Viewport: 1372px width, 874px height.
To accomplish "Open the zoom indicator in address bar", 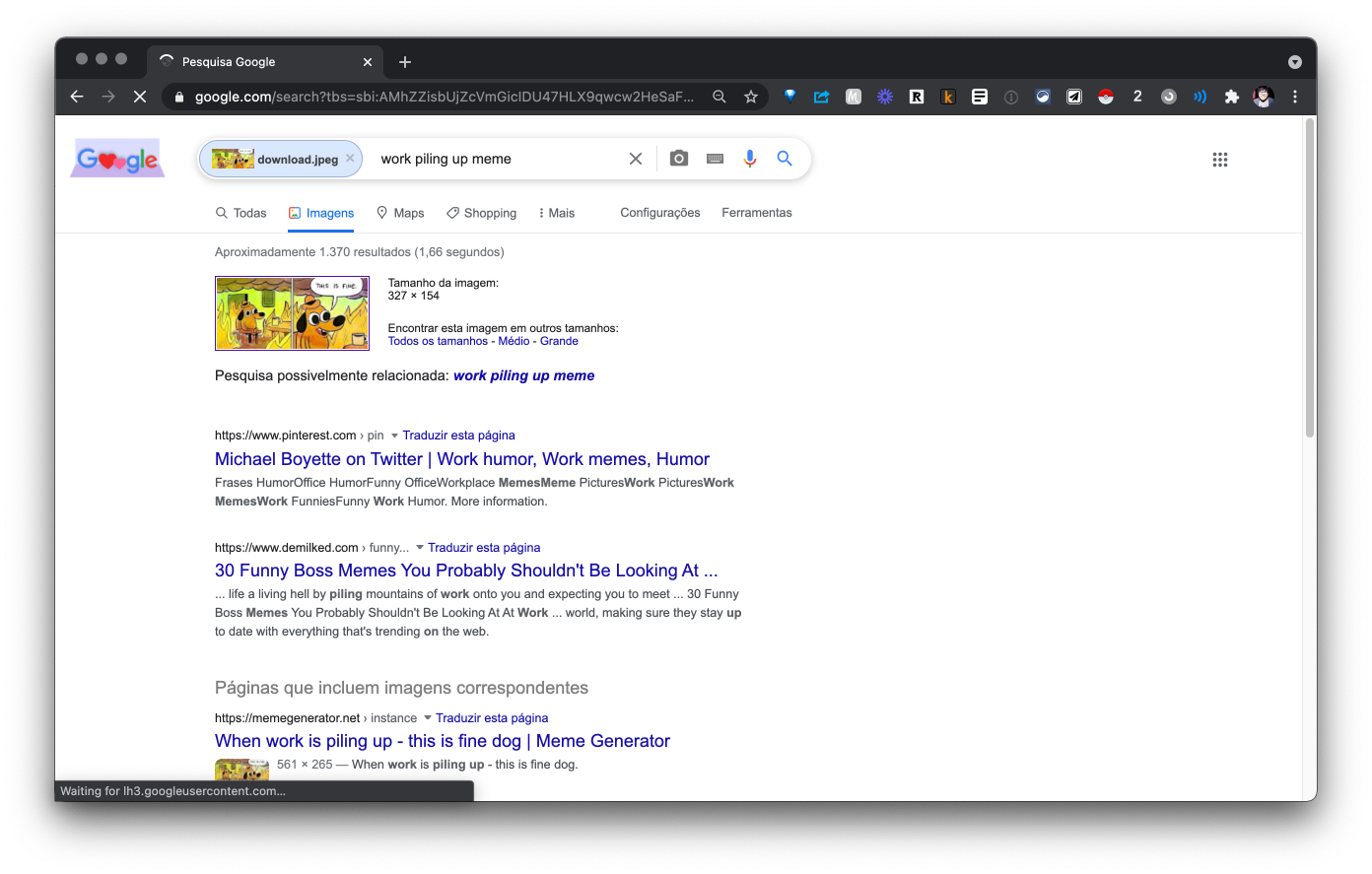I will 720,97.
